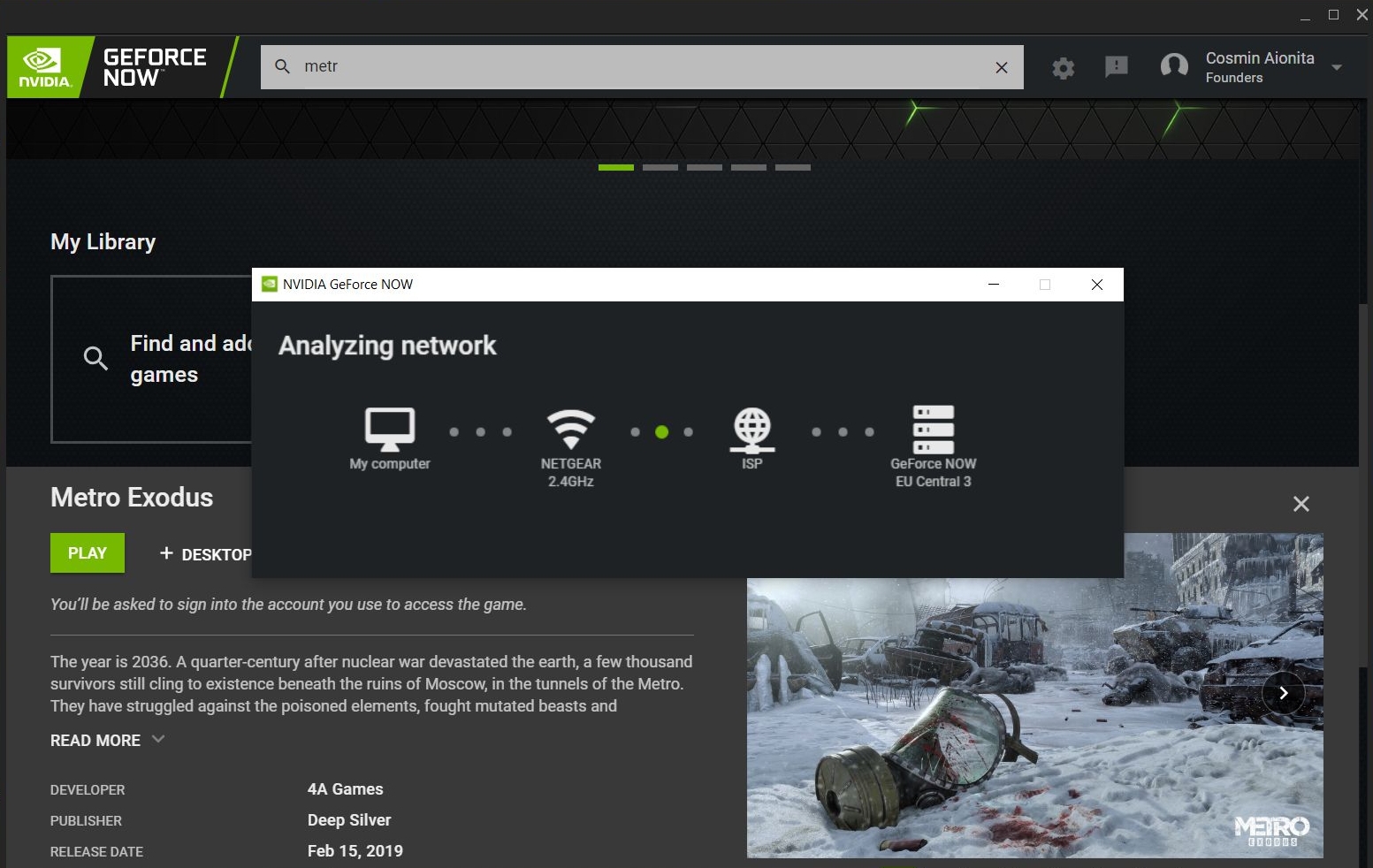
Task: Click the NVIDIA icon in dialog title bar
Action: coord(270,284)
